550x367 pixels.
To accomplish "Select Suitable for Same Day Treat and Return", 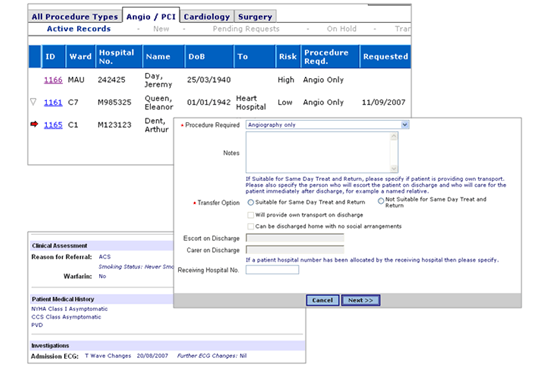I will [250, 202].
